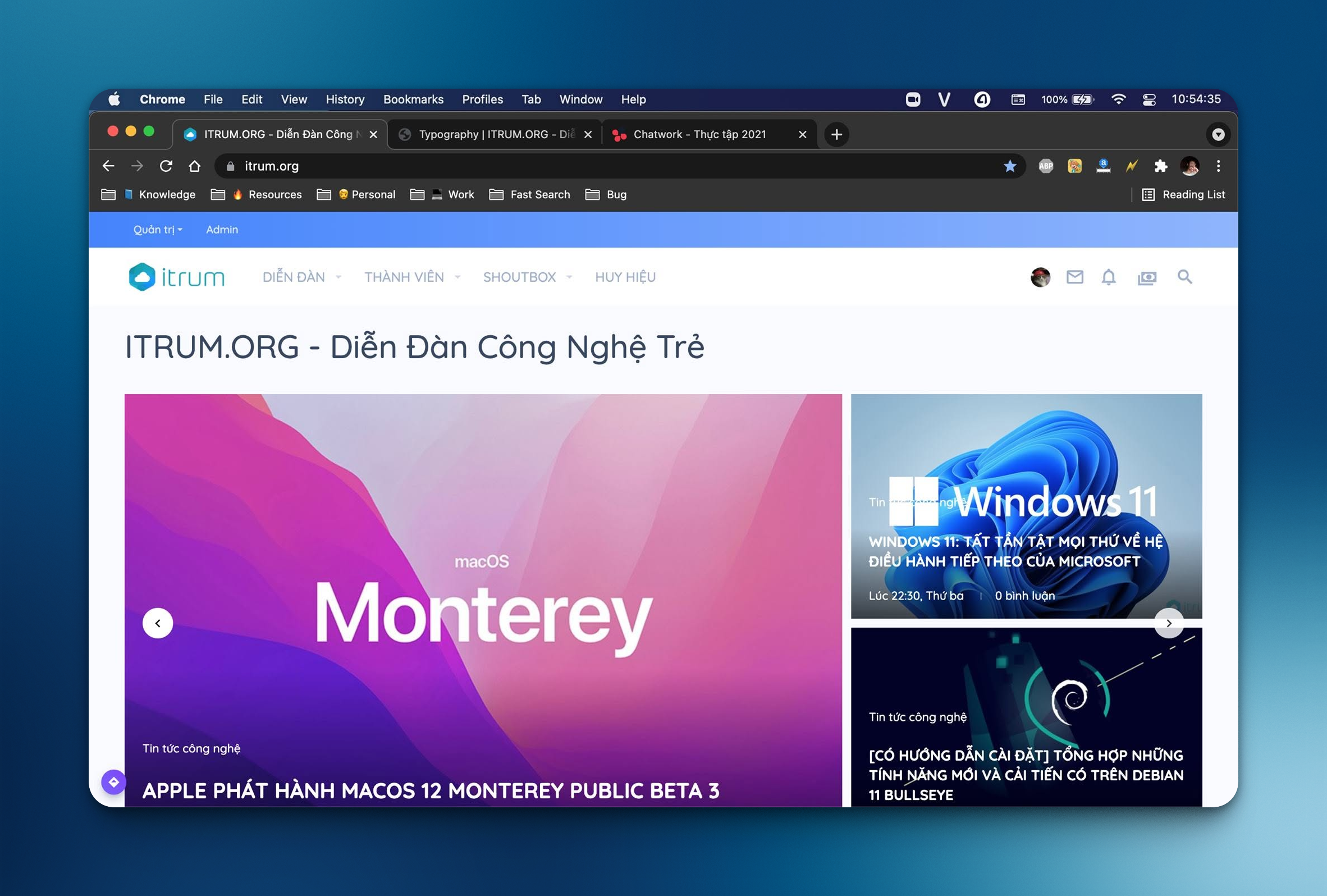The image size is (1327, 896).
Task: Expand the SHOUTBOX menu arrow
Action: tap(569, 277)
